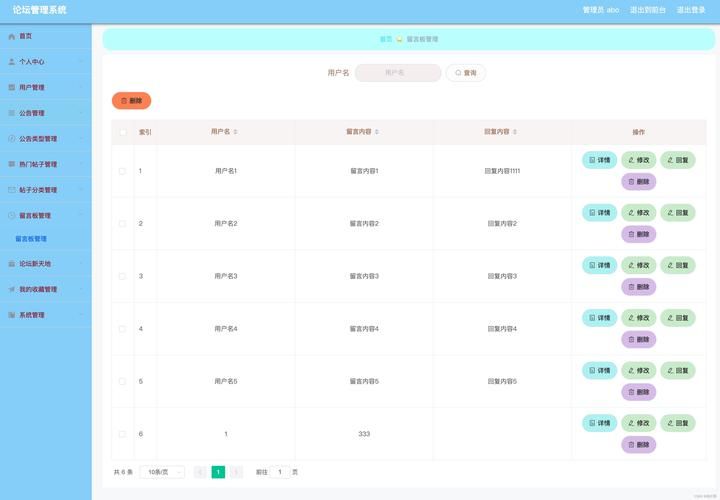Click the 我的收藏管理 sidebar icon
The image size is (720, 500).
tap(12, 289)
